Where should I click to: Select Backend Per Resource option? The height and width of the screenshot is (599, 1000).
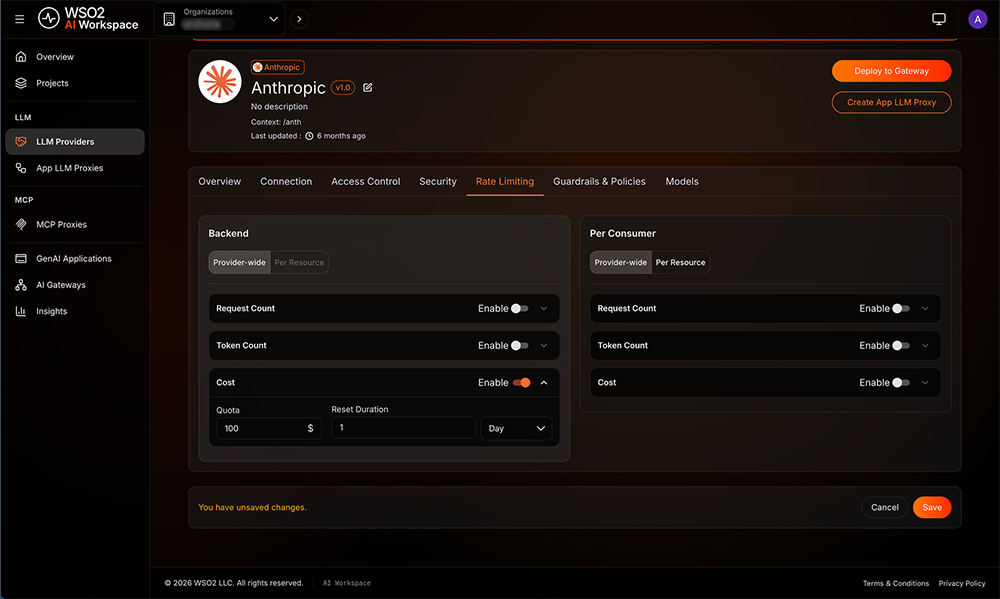point(299,262)
